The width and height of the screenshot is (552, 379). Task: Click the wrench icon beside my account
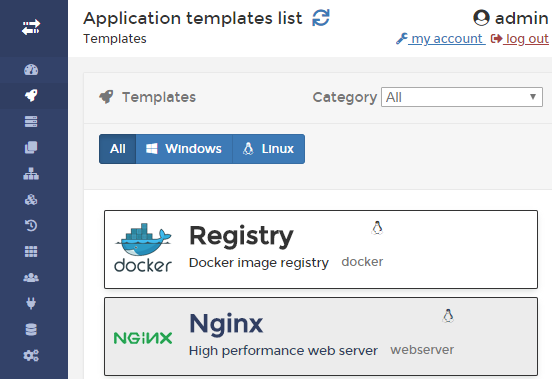pos(402,38)
